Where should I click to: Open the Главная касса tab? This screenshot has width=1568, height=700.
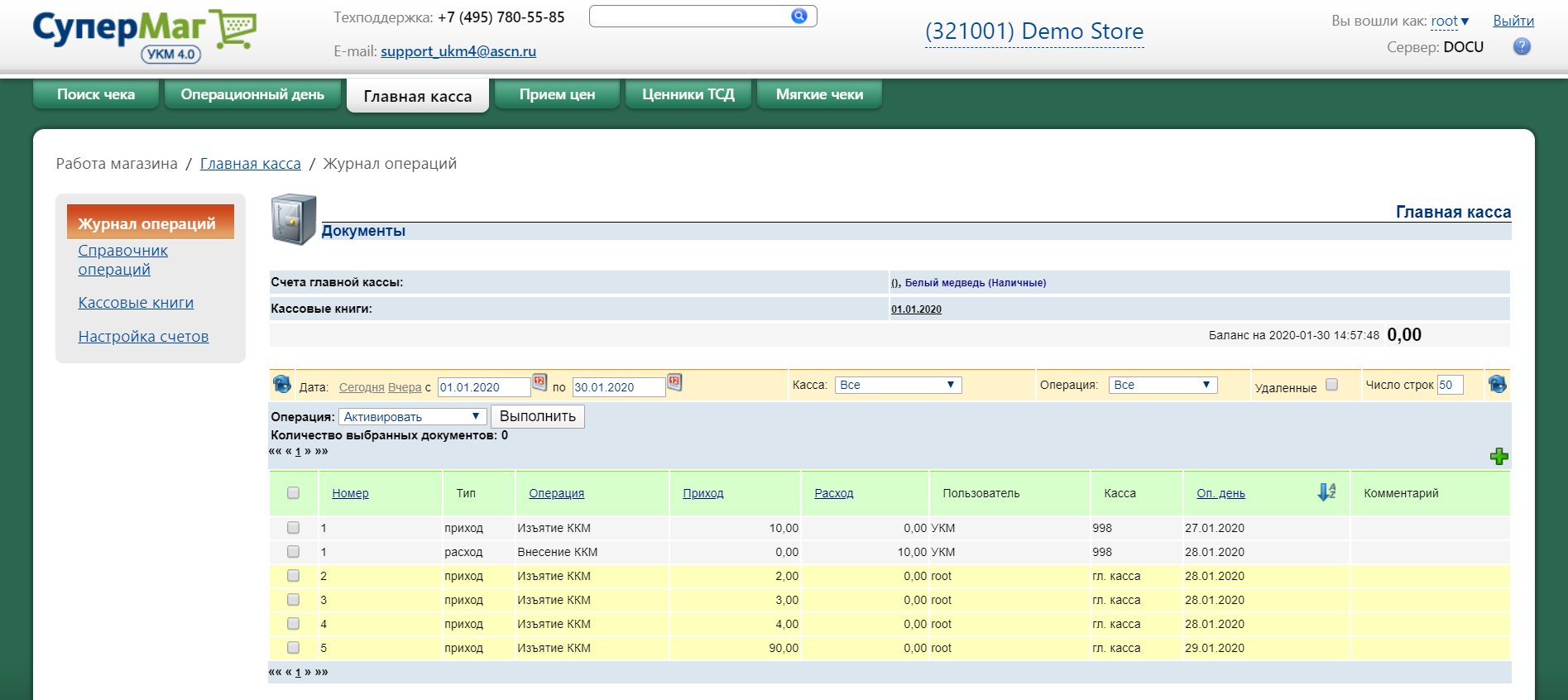click(418, 96)
